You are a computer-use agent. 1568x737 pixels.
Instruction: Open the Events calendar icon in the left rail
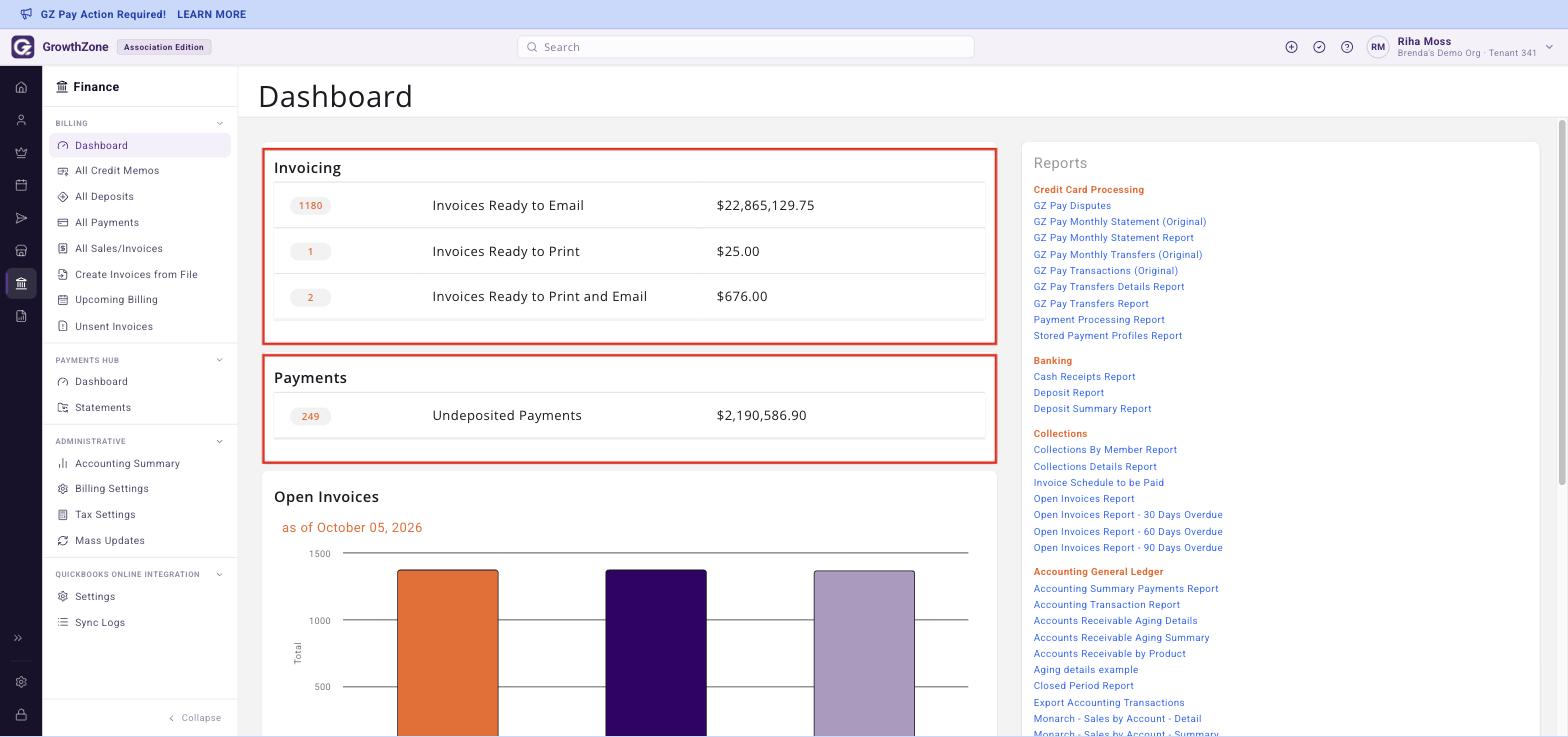21,185
